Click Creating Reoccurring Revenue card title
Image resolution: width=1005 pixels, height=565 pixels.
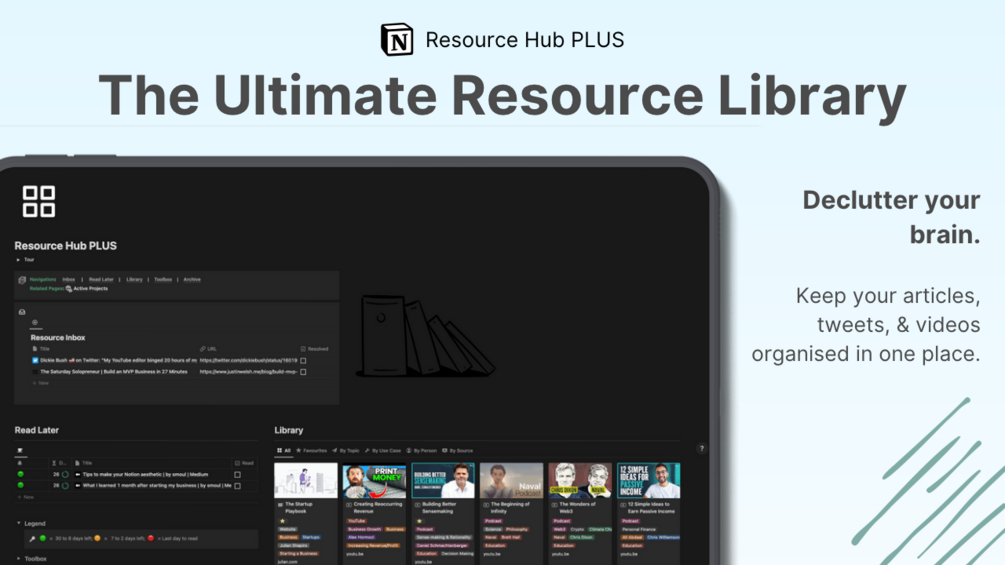pos(378,508)
